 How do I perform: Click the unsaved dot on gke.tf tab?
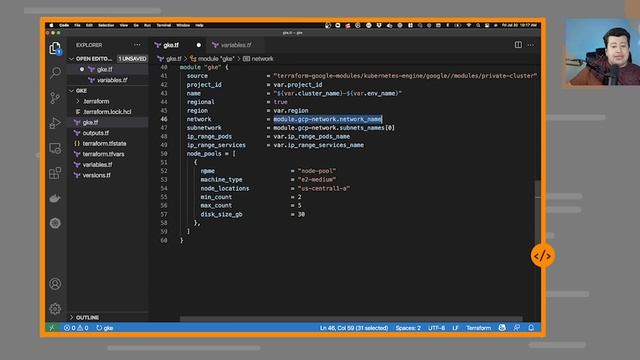tap(199, 45)
